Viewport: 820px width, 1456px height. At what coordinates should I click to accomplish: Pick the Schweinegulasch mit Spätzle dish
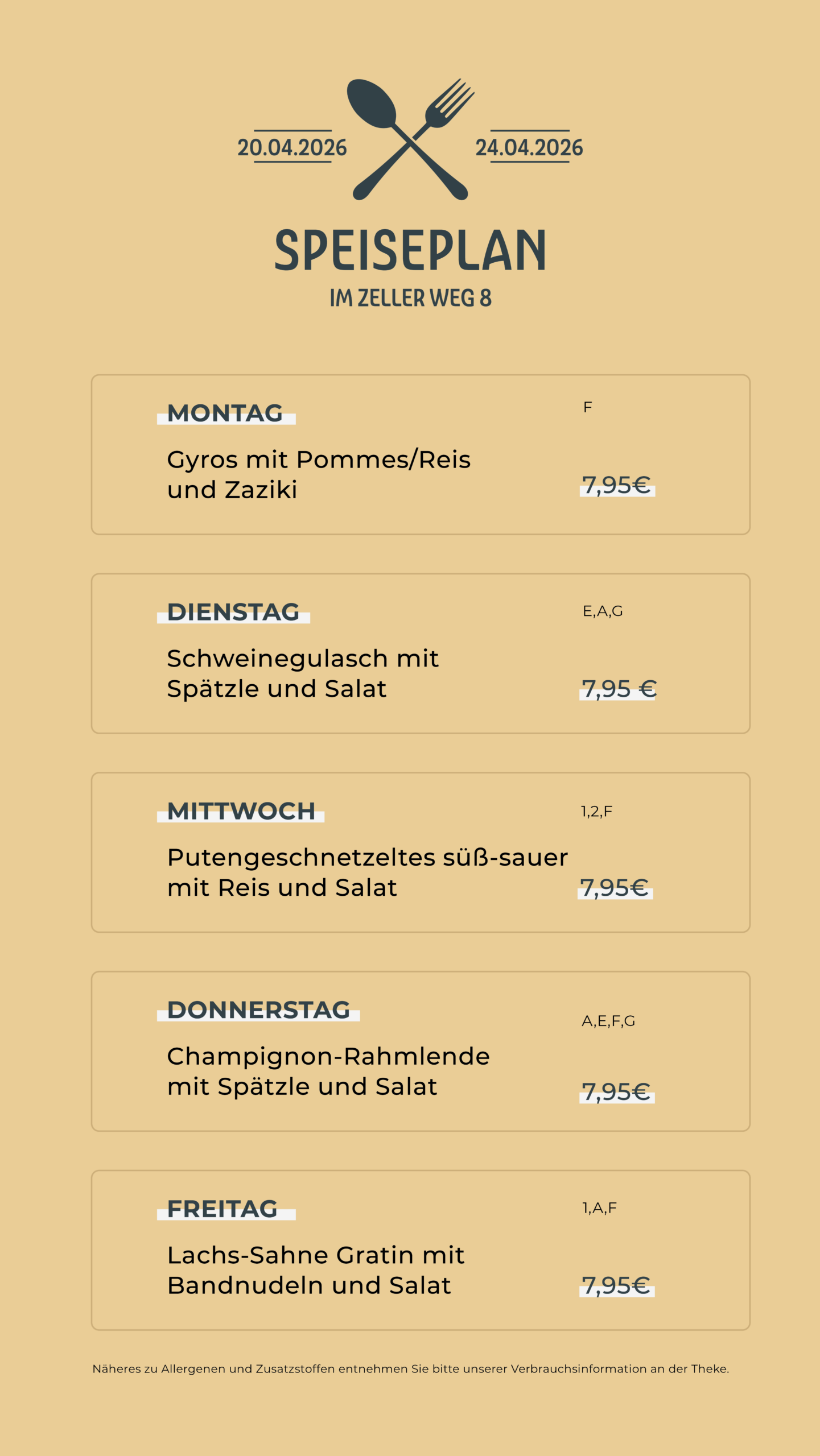point(303,673)
